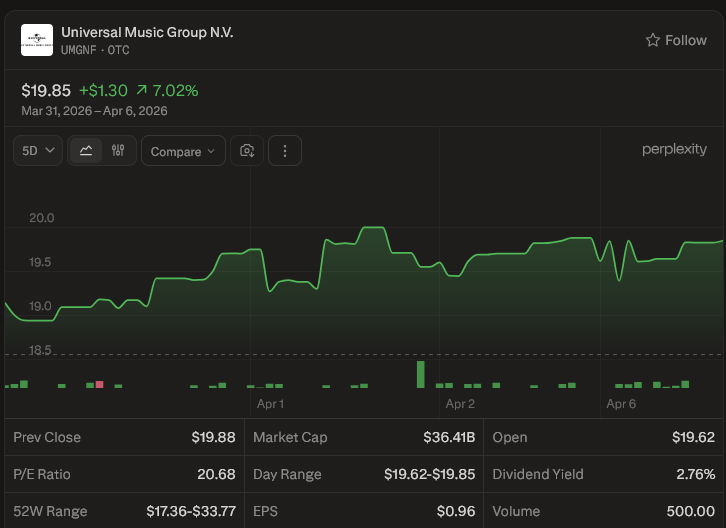Click the Universal Music Group N.V. title

[147, 32]
